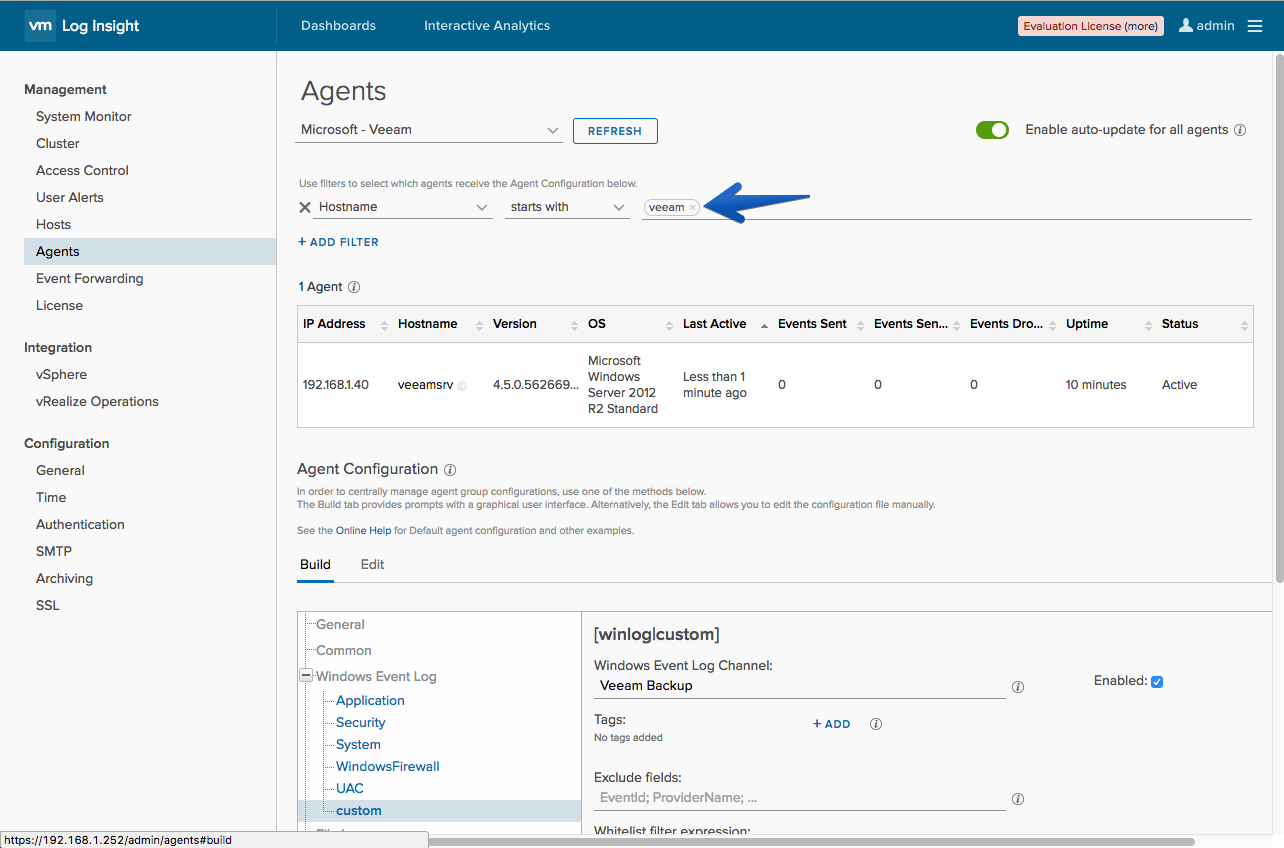Open Hosts page in sidebar

pos(53,225)
